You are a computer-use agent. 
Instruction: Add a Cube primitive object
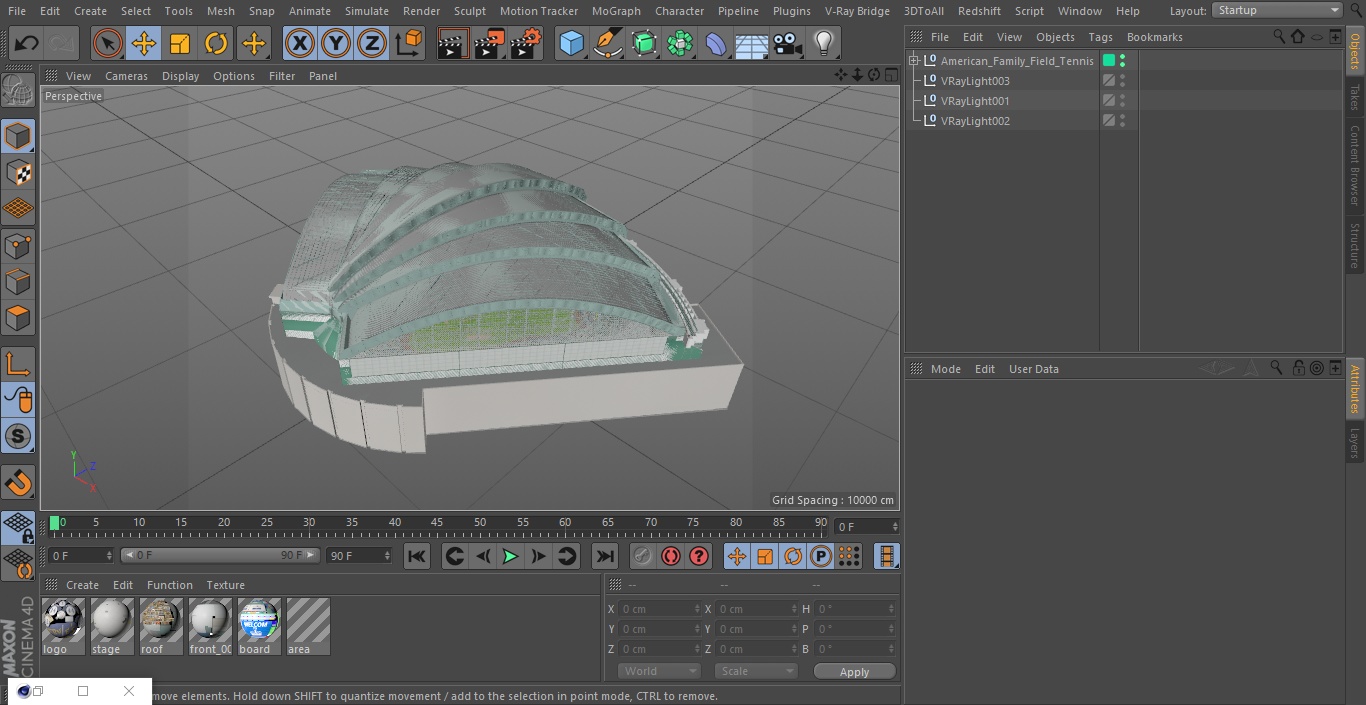pos(571,44)
